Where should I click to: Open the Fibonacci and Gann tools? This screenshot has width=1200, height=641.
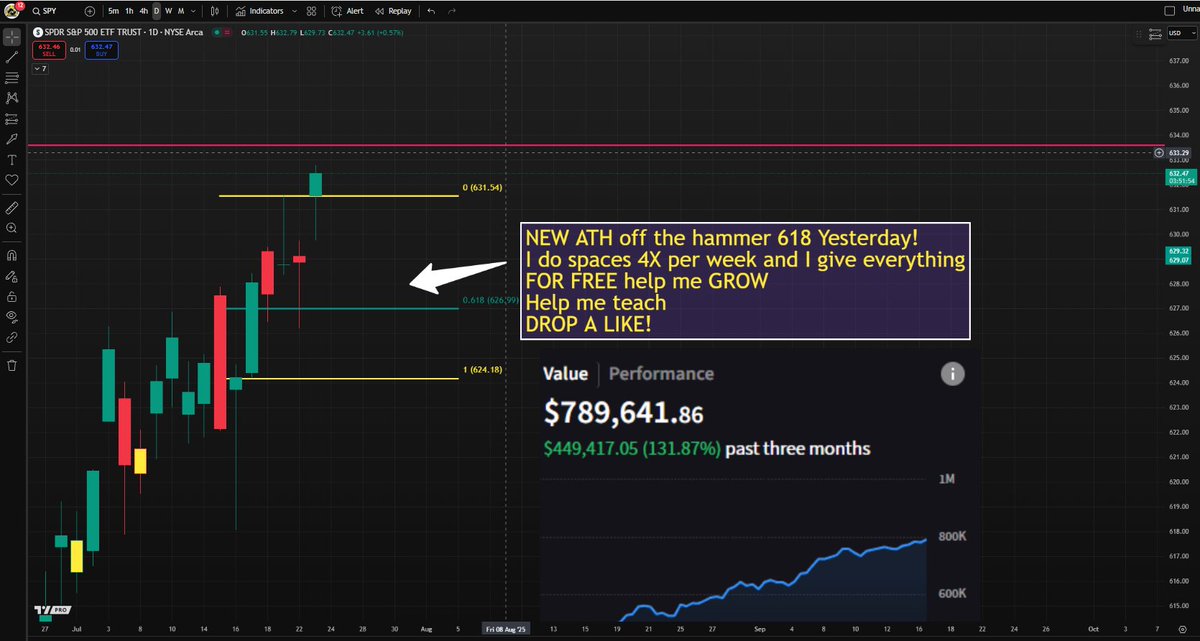click(12, 77)
